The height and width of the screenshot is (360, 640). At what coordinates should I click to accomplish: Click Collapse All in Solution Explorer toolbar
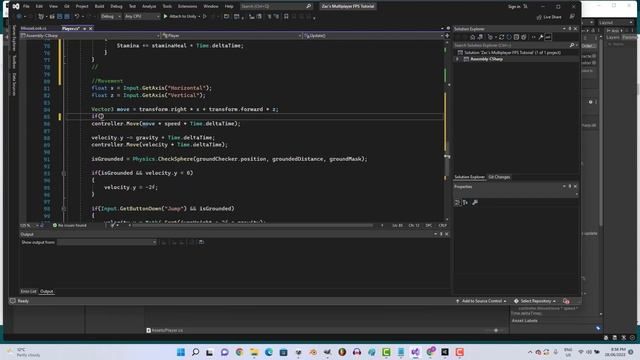tap(516, 37)
